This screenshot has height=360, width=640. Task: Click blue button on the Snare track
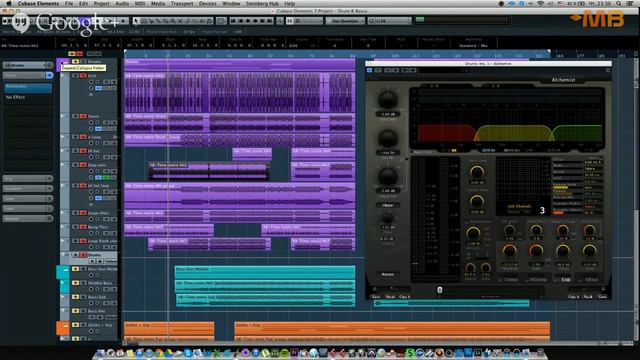pos(98,129)
